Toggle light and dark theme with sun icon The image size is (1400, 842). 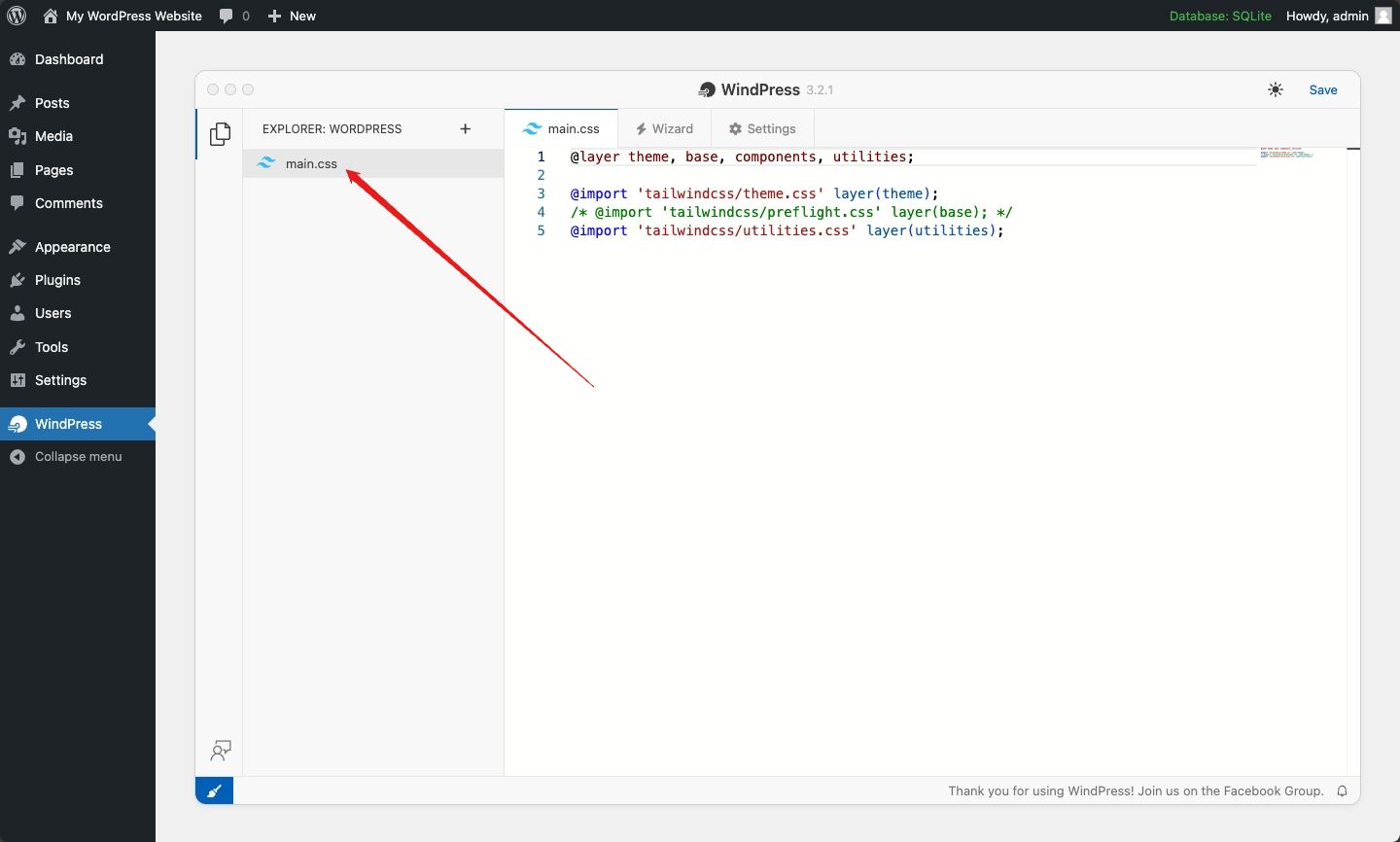tap(1276, 89)
